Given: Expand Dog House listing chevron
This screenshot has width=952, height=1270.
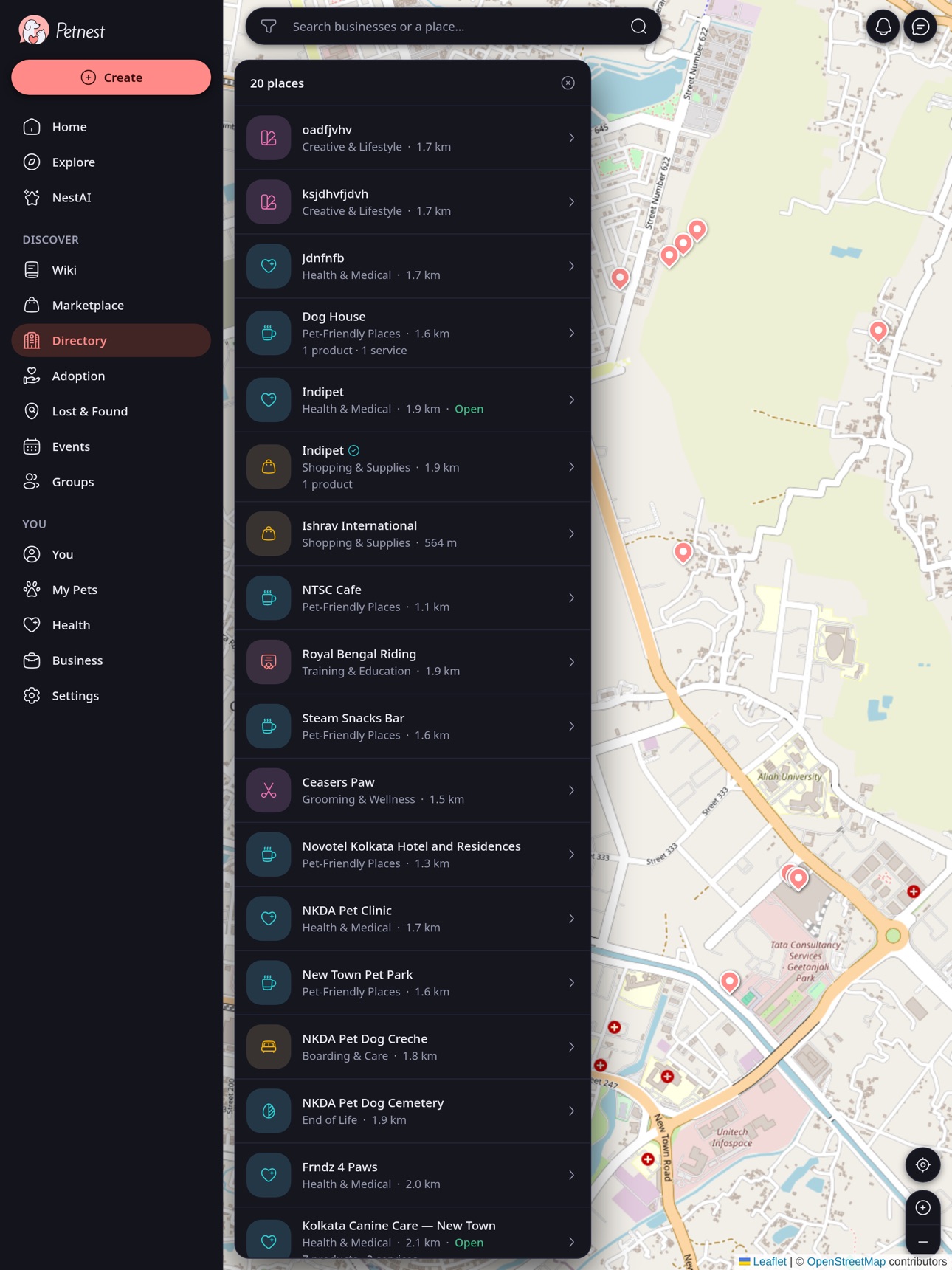Looking at the screenshot, I should [571, 334].
